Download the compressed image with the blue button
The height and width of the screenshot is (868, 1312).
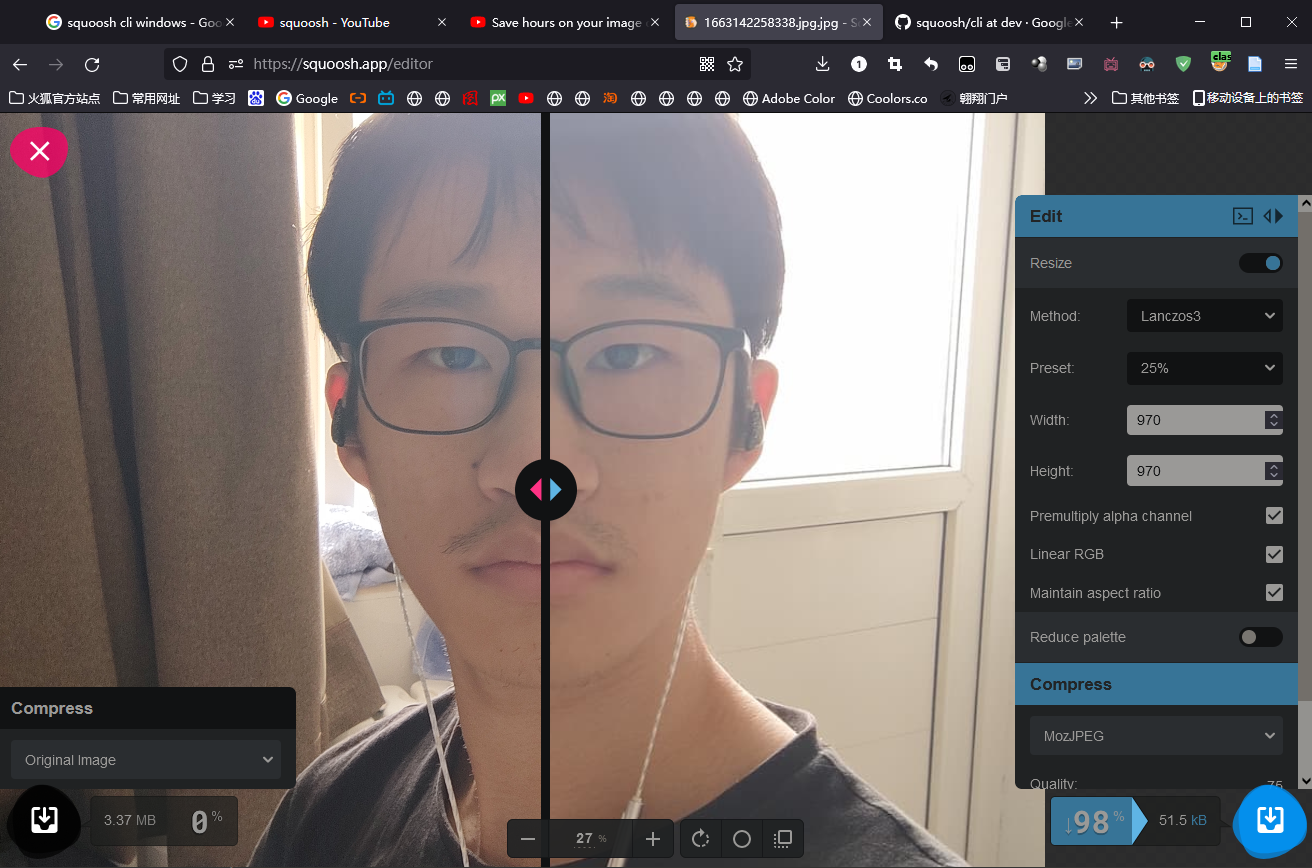1269,821
